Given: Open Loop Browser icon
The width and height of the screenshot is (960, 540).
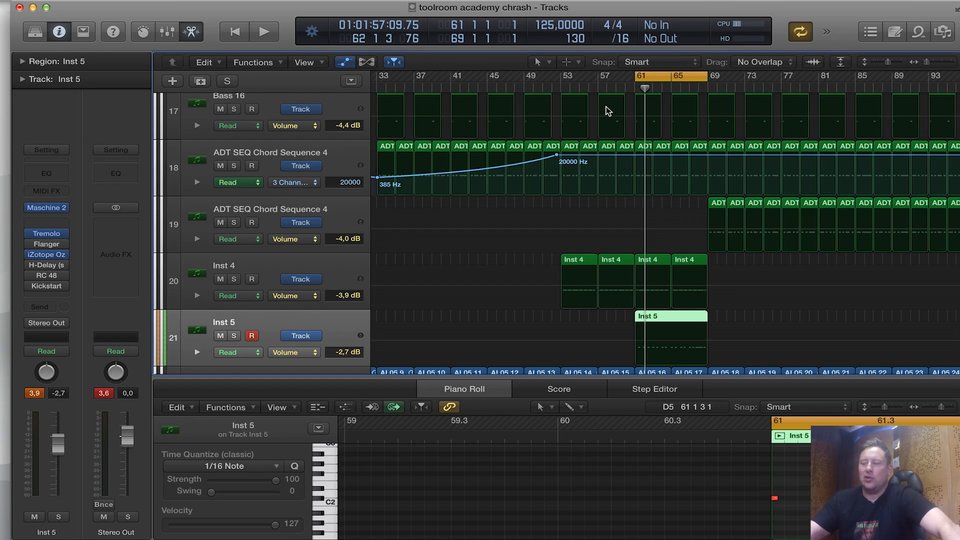Looking at the screenshot, I should coord(918,32).
